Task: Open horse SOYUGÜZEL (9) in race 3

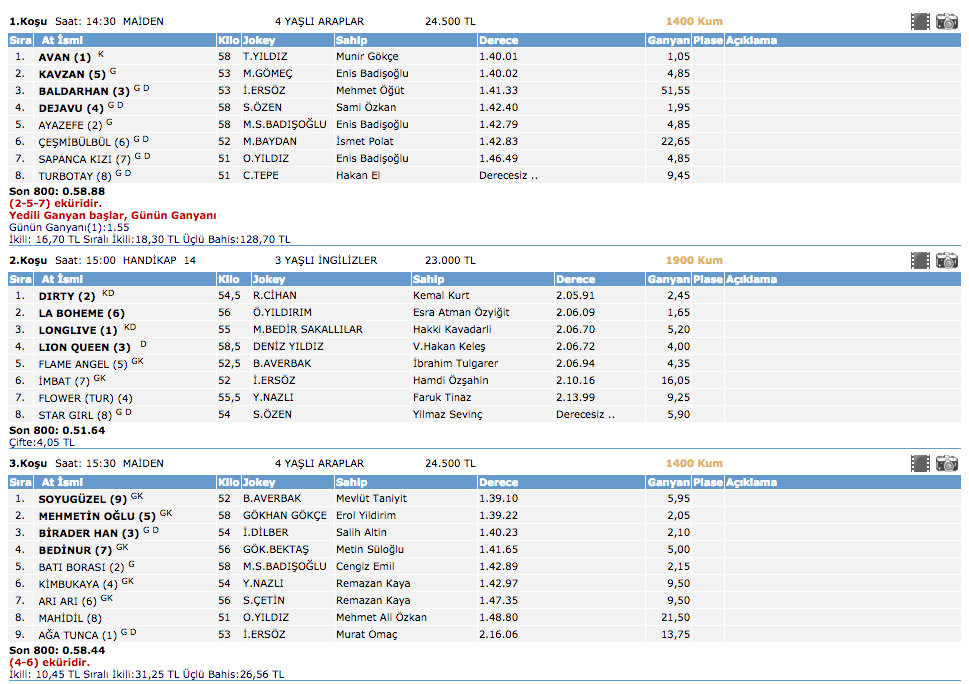Action: [x=82, y=499]
